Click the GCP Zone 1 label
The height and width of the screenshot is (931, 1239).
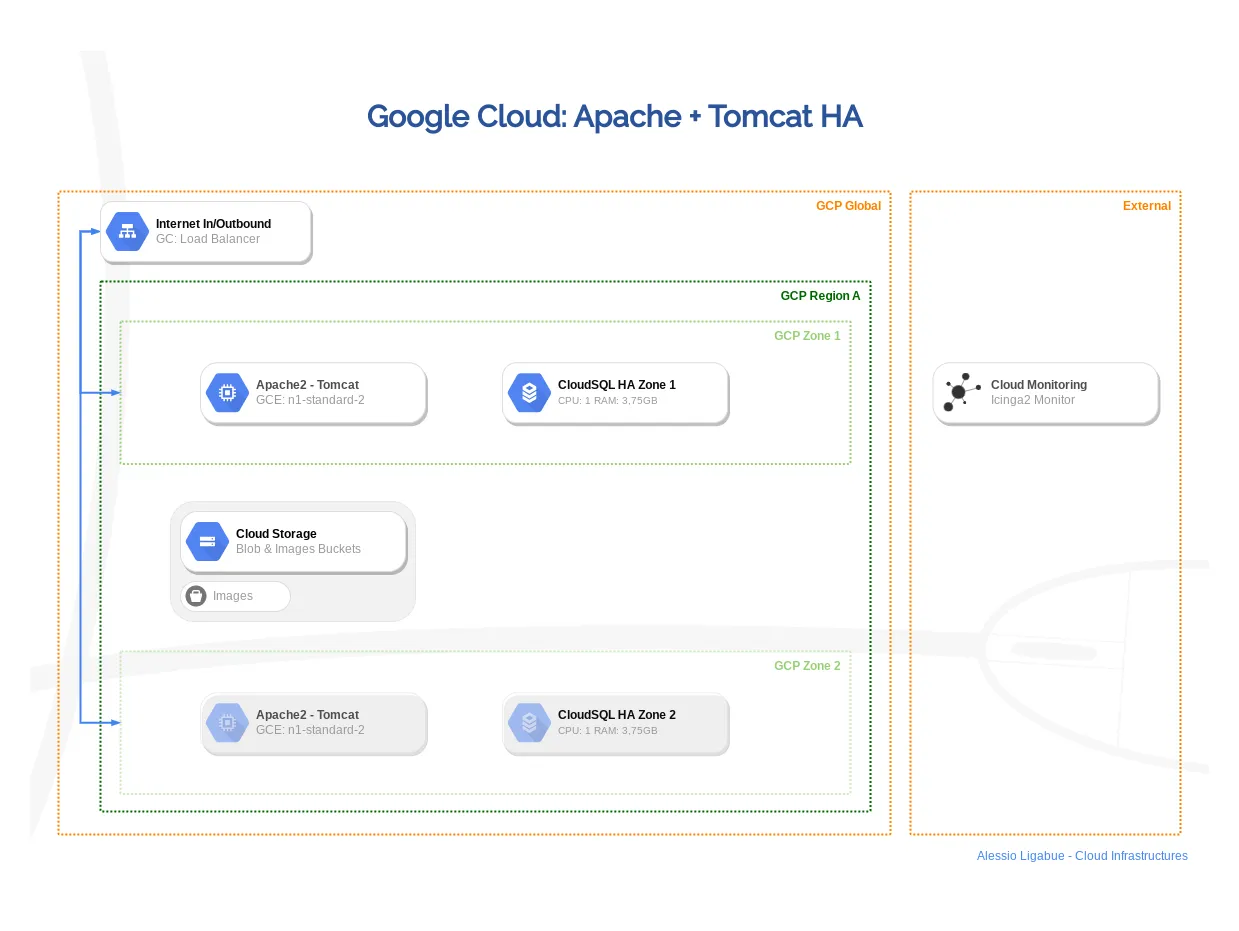click(x=807, y=336)
